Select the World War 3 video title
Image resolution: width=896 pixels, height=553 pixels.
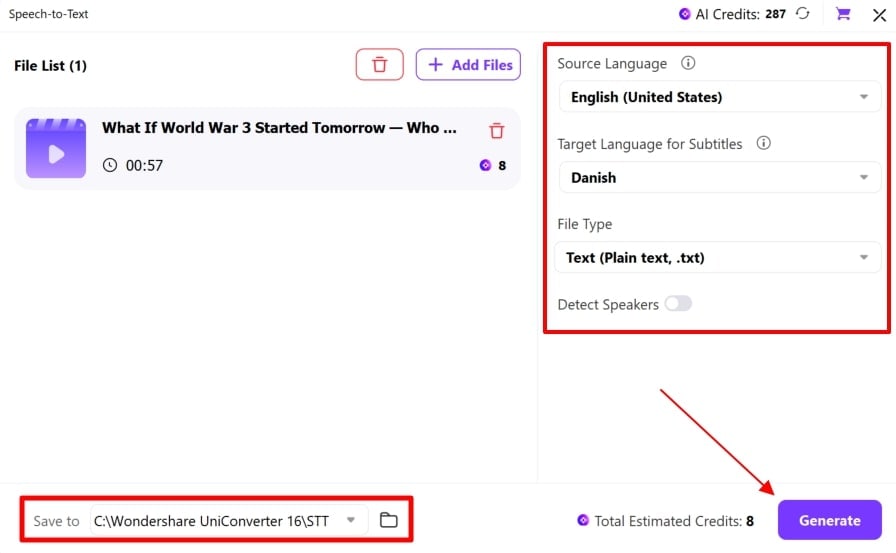279,128
